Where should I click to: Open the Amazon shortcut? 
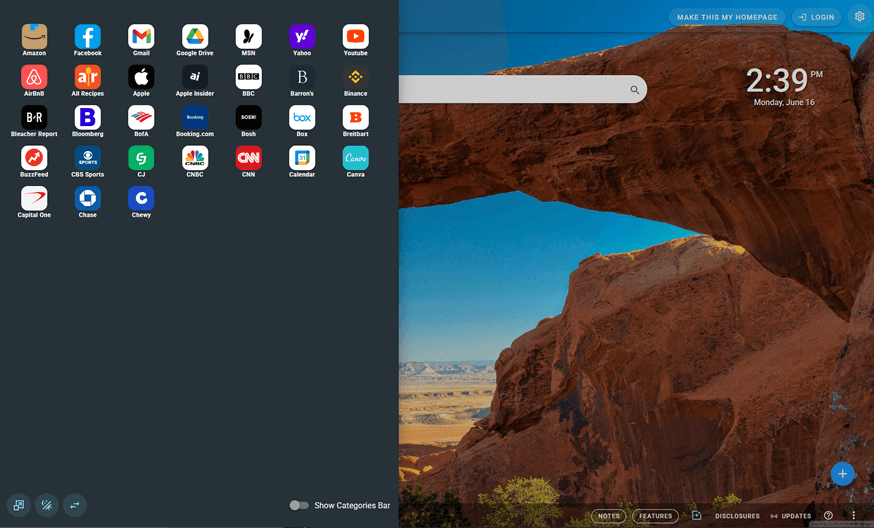point(34,37)
